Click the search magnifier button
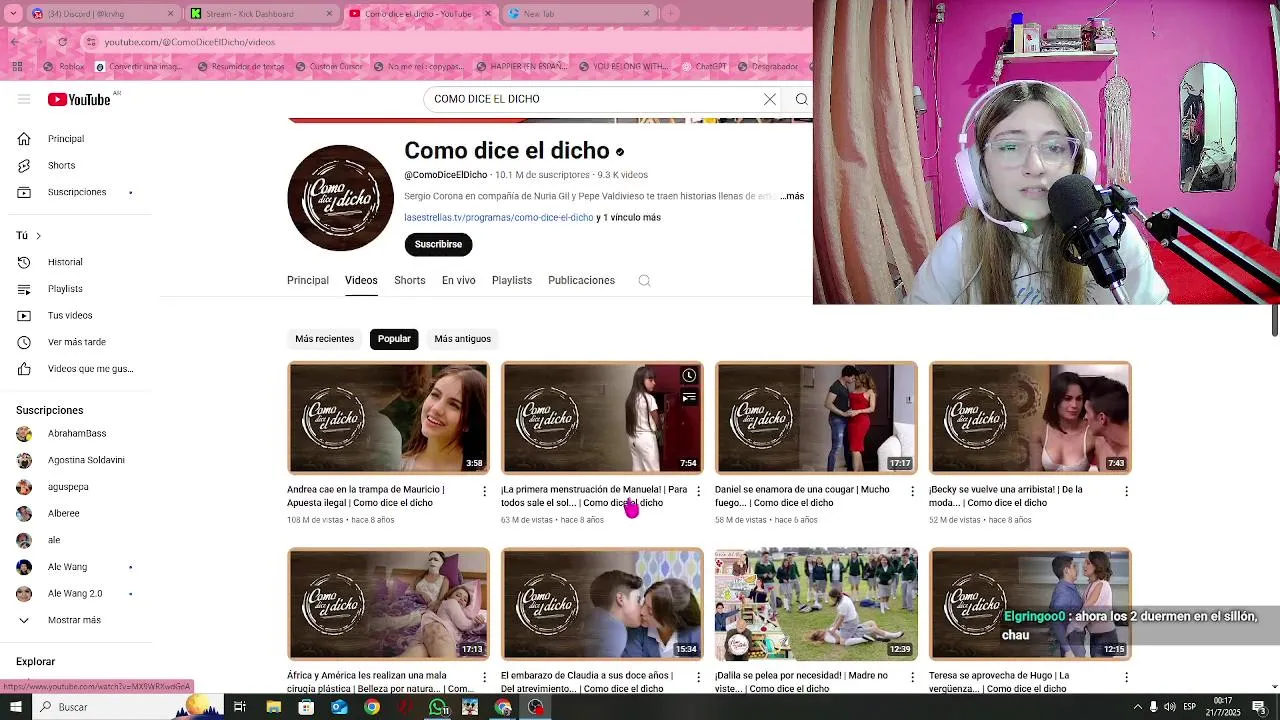This screenshot has width=1280, height=720. tap(801, 99)
